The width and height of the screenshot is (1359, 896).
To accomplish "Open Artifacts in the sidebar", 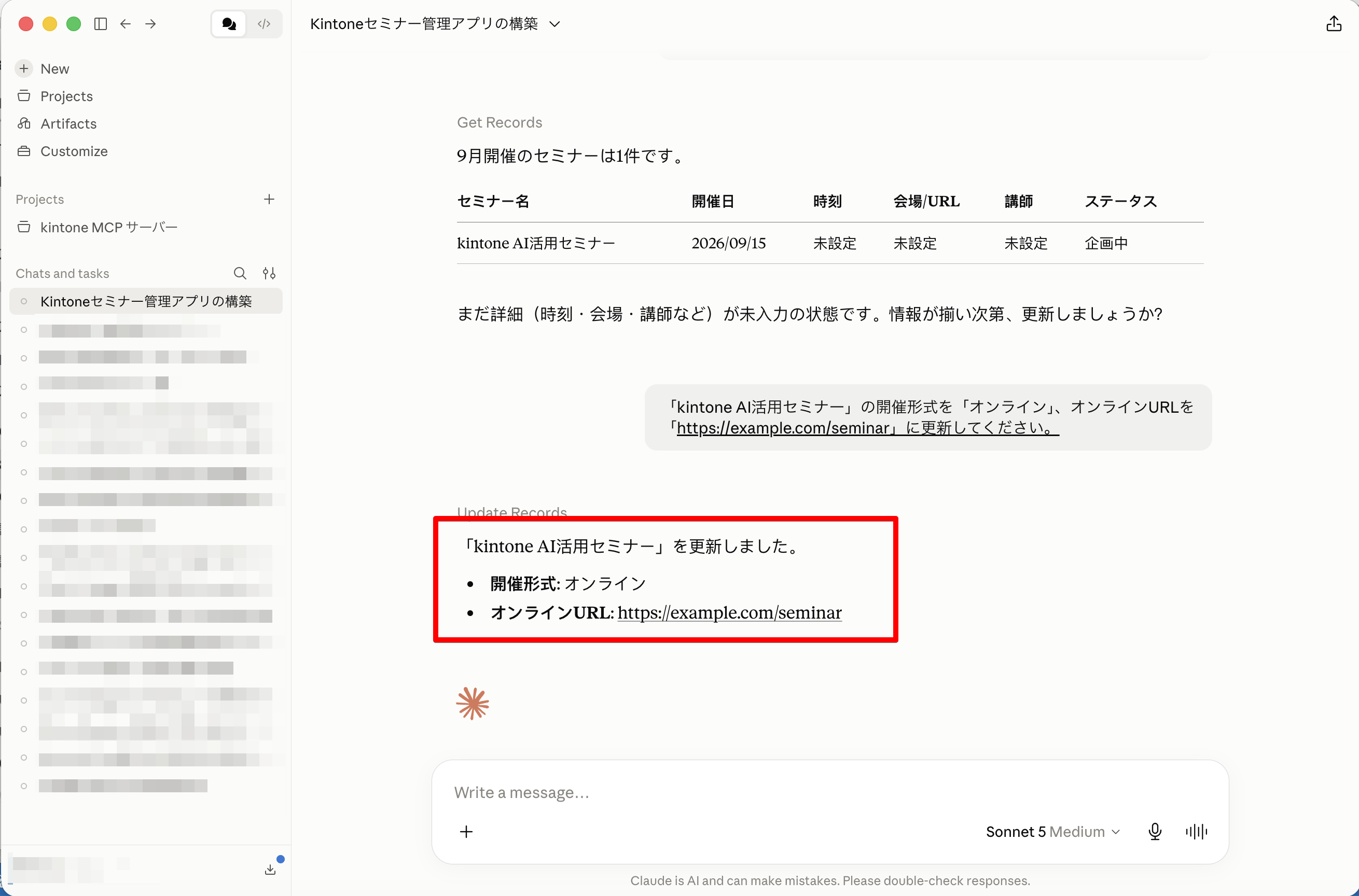I will tap(68, 123).
